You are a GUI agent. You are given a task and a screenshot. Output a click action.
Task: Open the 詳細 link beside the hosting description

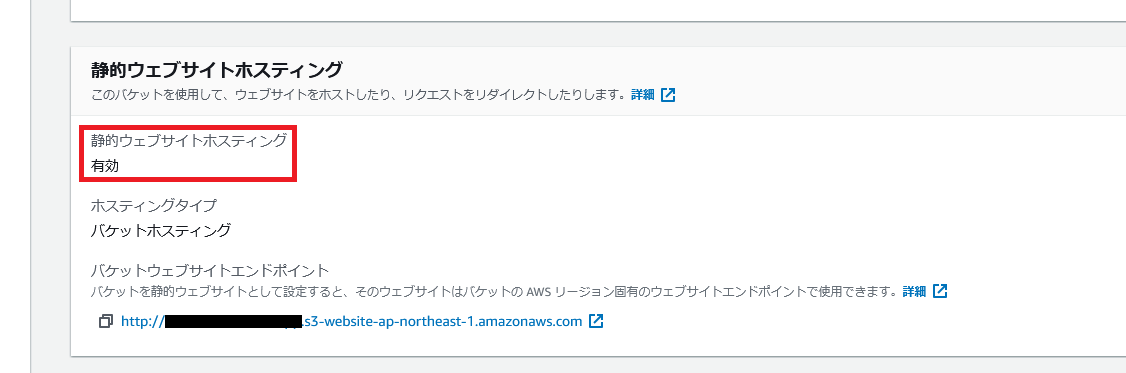643,95
